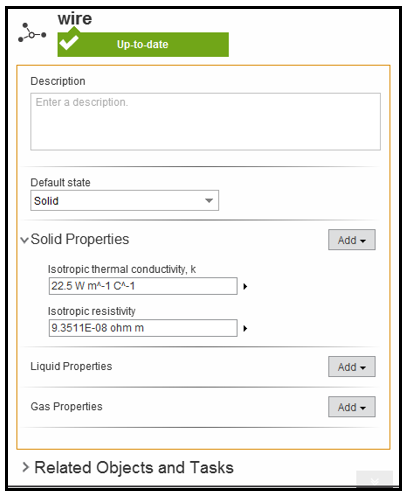This screenshot has width=410, height=501.
Task: Click the green checkmark status icon
Action: click(69, 42)
